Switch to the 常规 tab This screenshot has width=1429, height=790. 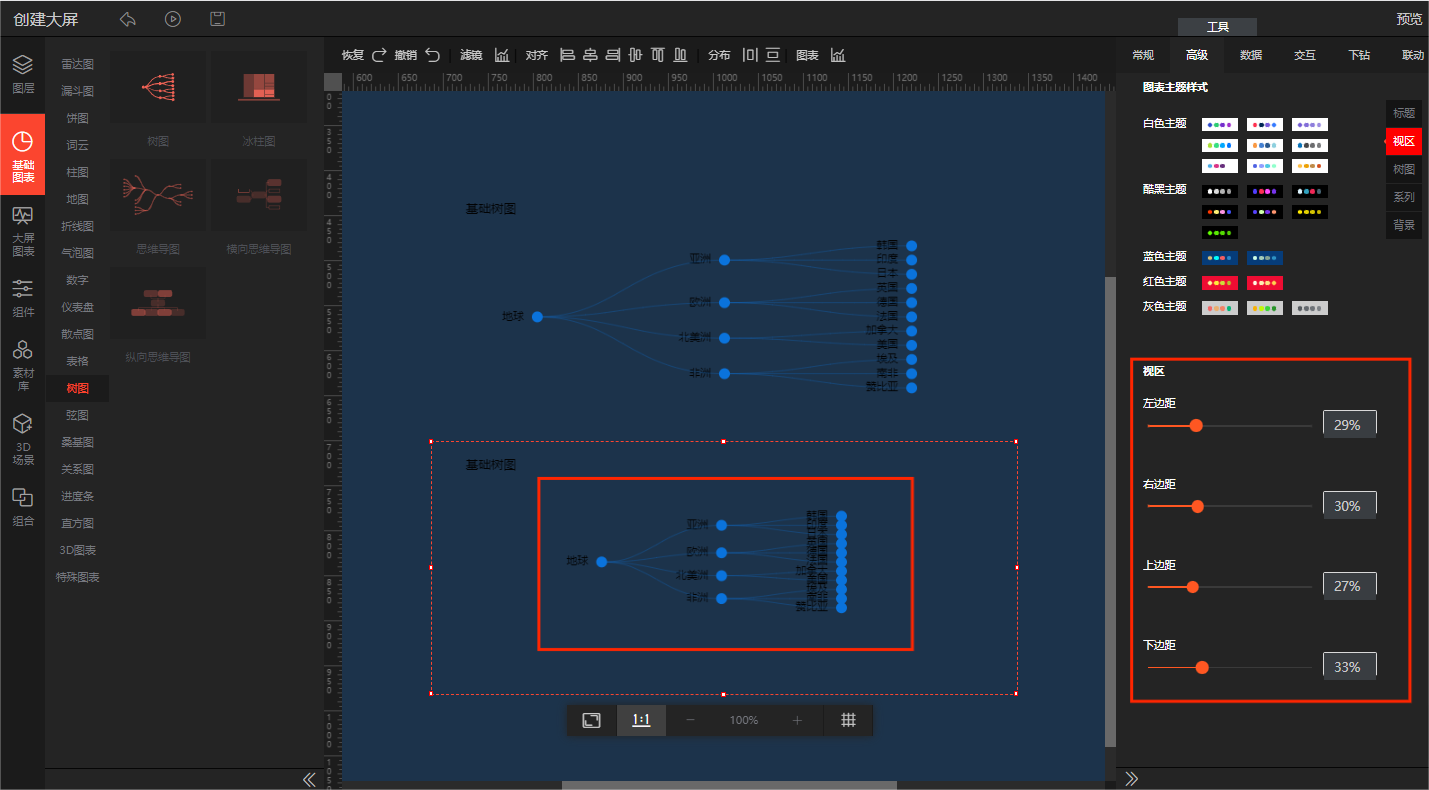coord(1143,55)
